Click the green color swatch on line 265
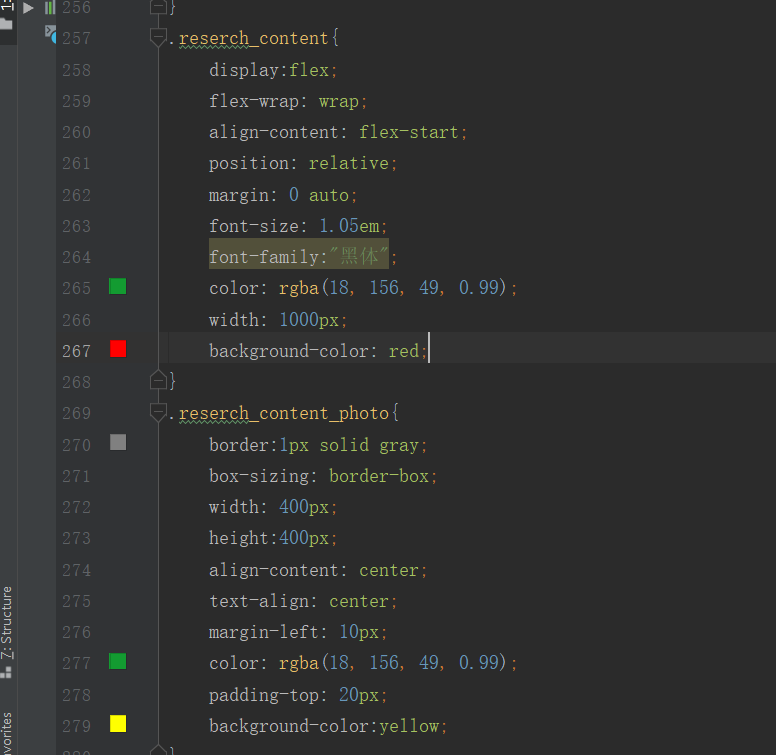This screenshot has width=776, height=755. pos(118,287)
